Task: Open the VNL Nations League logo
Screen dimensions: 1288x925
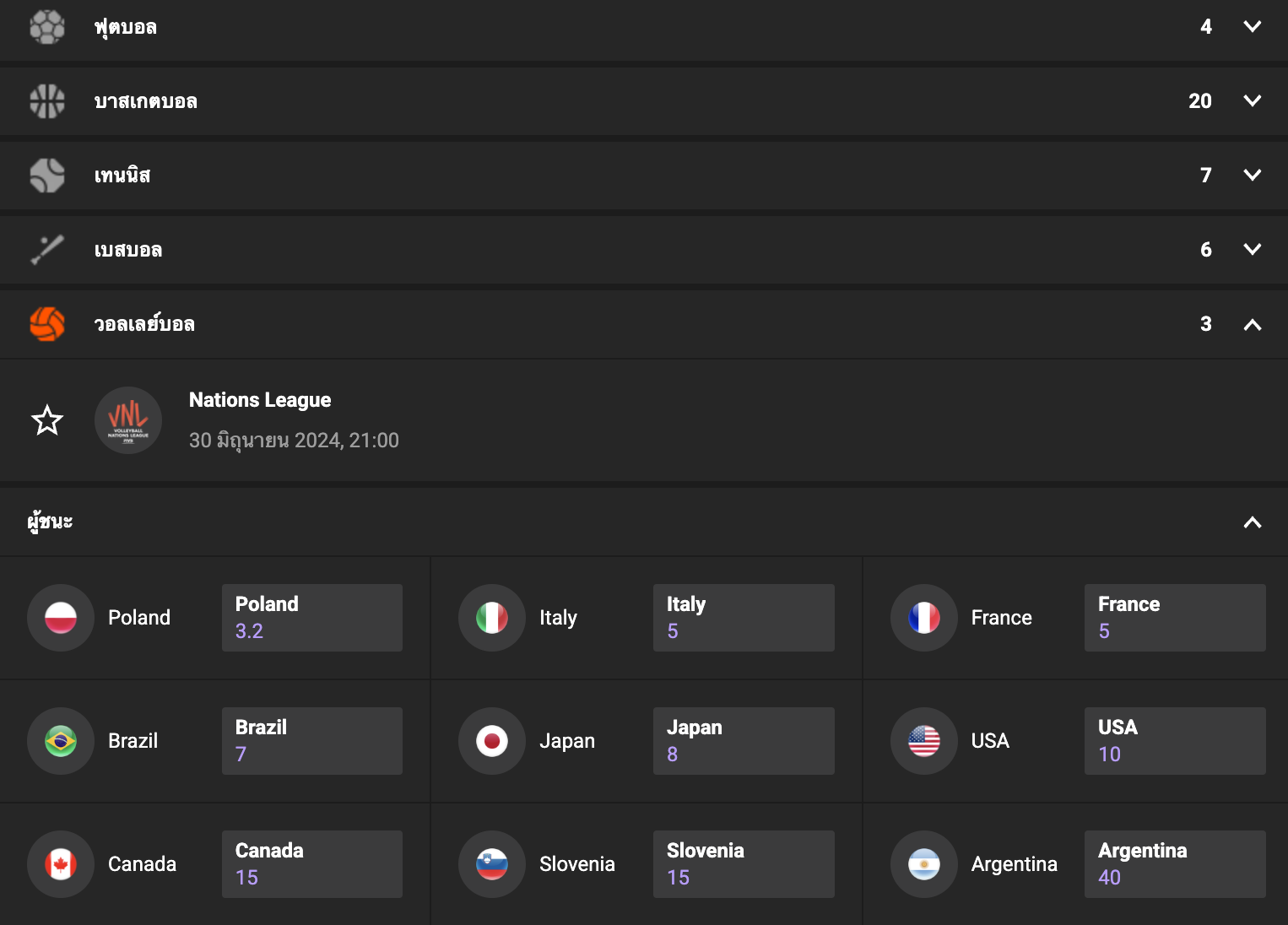Action: [128, 420]
